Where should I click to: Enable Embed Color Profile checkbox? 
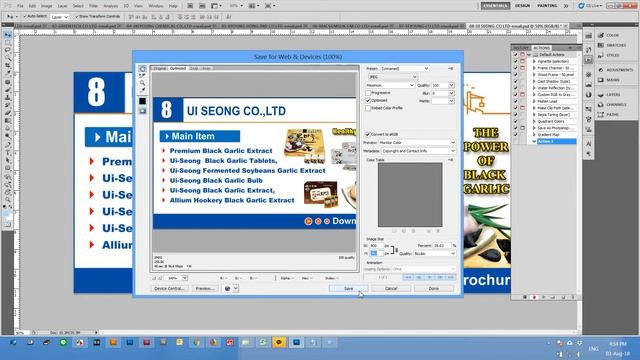[368, 108]
